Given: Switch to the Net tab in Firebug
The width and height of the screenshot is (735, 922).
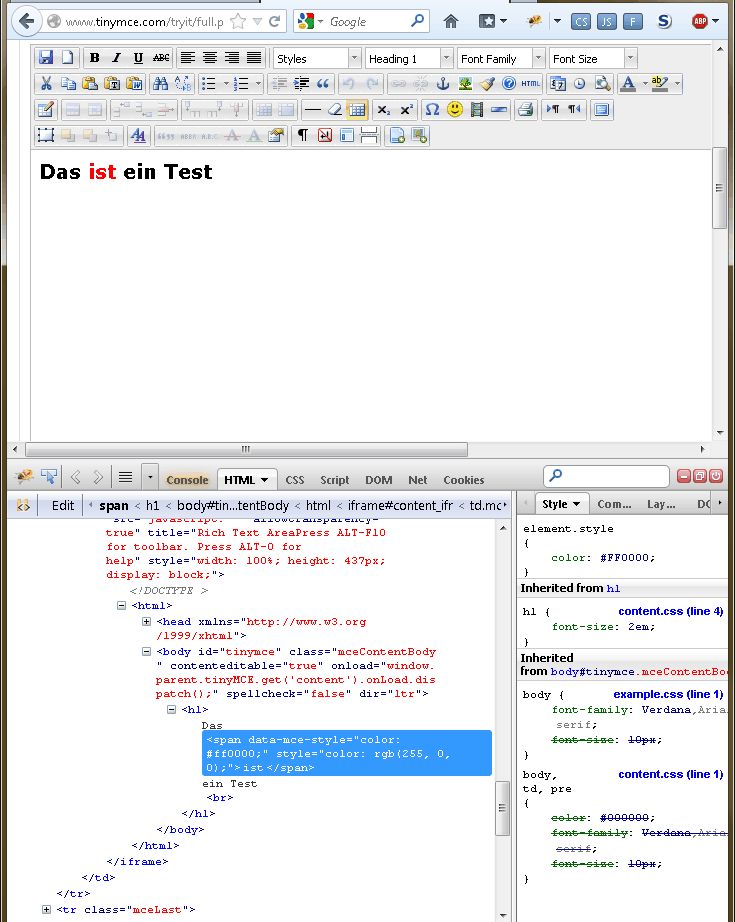Looking at the screenshot, I should (417, 480).
